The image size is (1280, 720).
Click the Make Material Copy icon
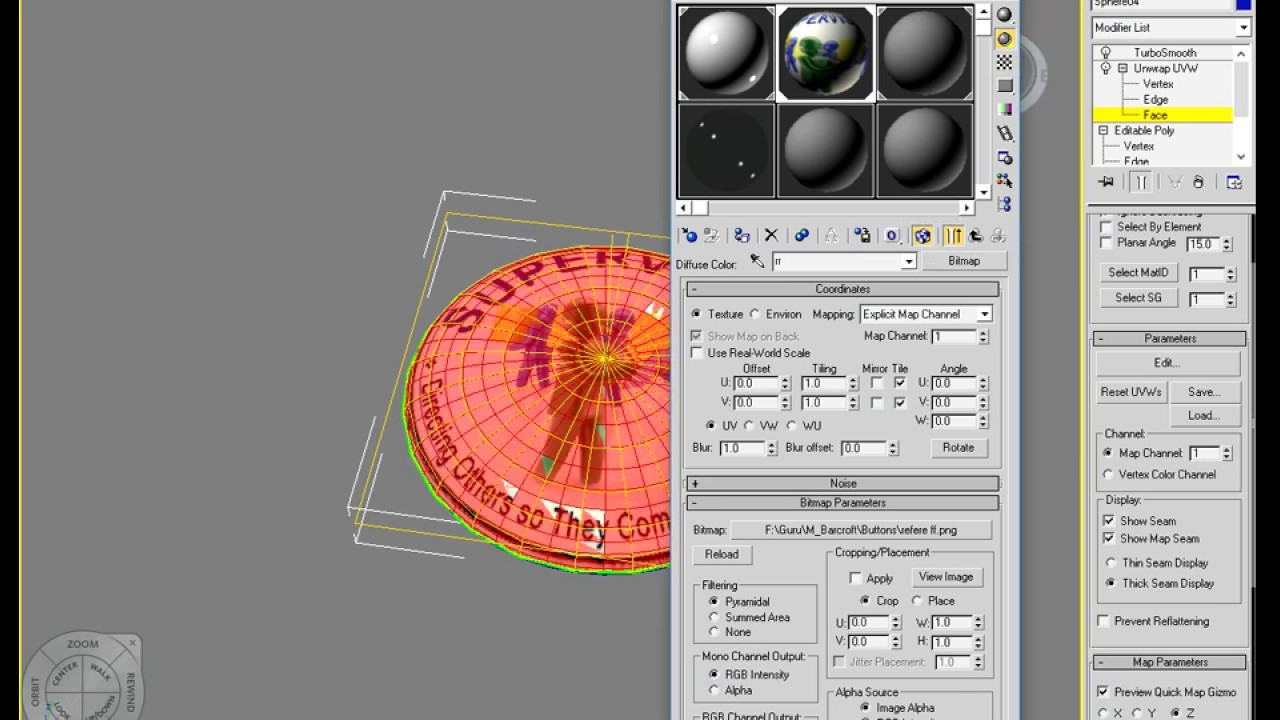[801, 236]
